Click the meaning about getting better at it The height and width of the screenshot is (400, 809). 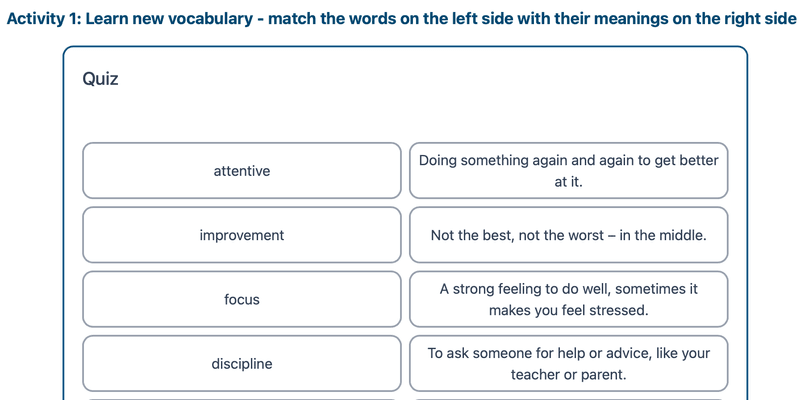click(568, 171)
